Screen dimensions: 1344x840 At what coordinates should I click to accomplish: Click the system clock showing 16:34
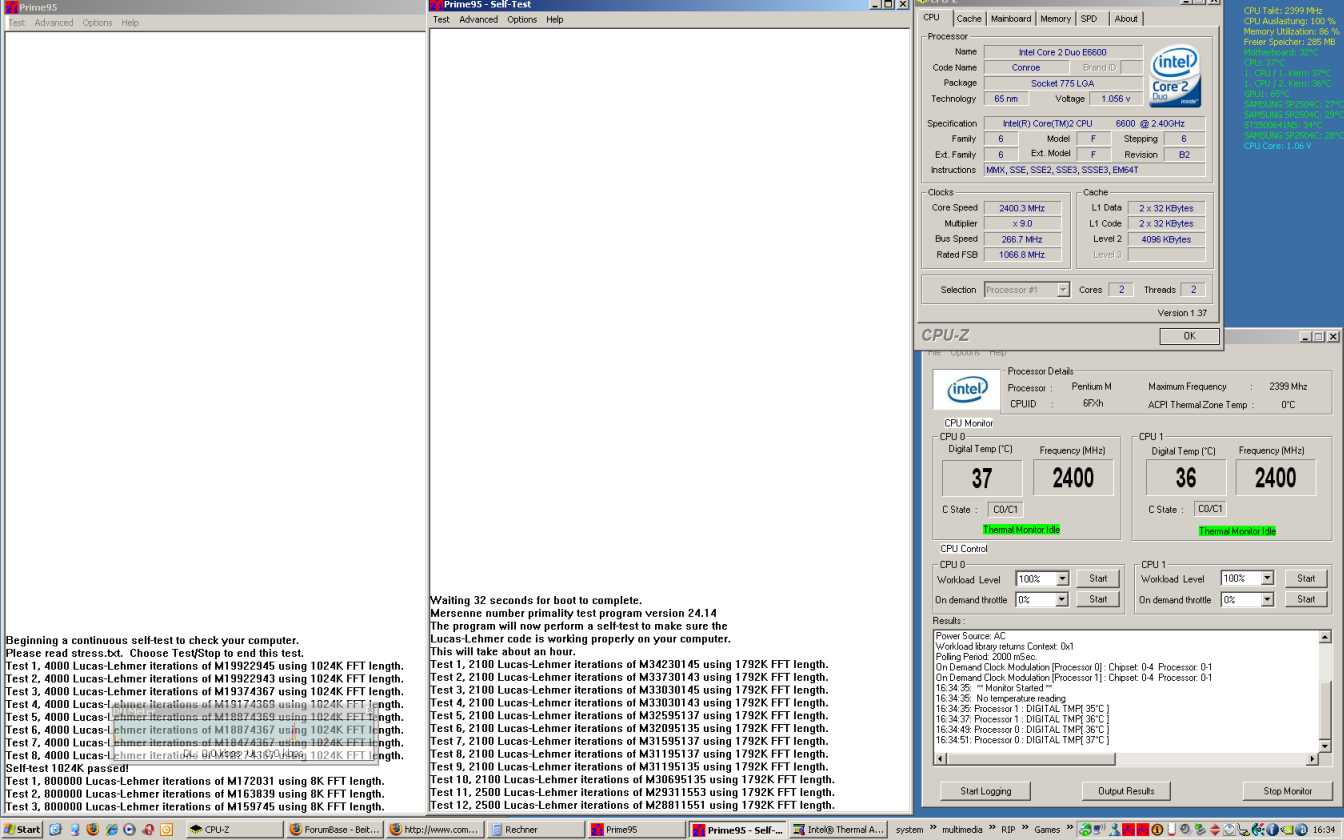(x=1323, y=829)
